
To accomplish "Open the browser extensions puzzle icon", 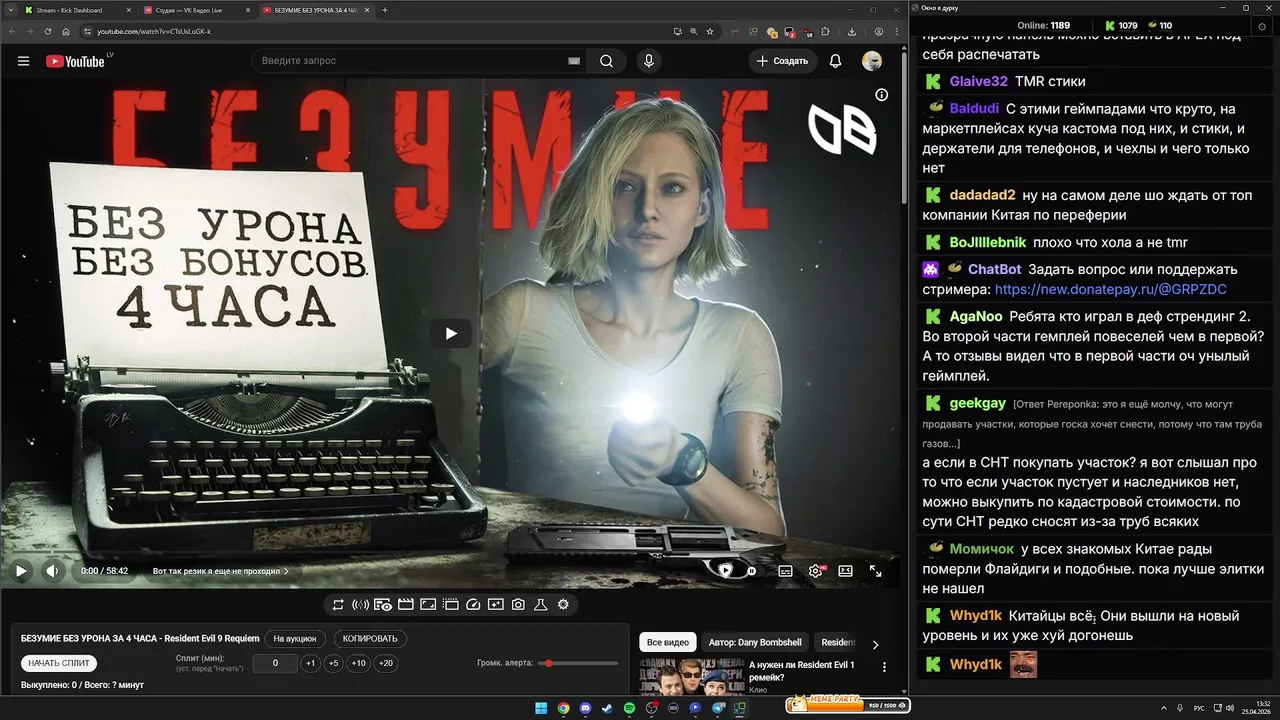I will [825, 32].
